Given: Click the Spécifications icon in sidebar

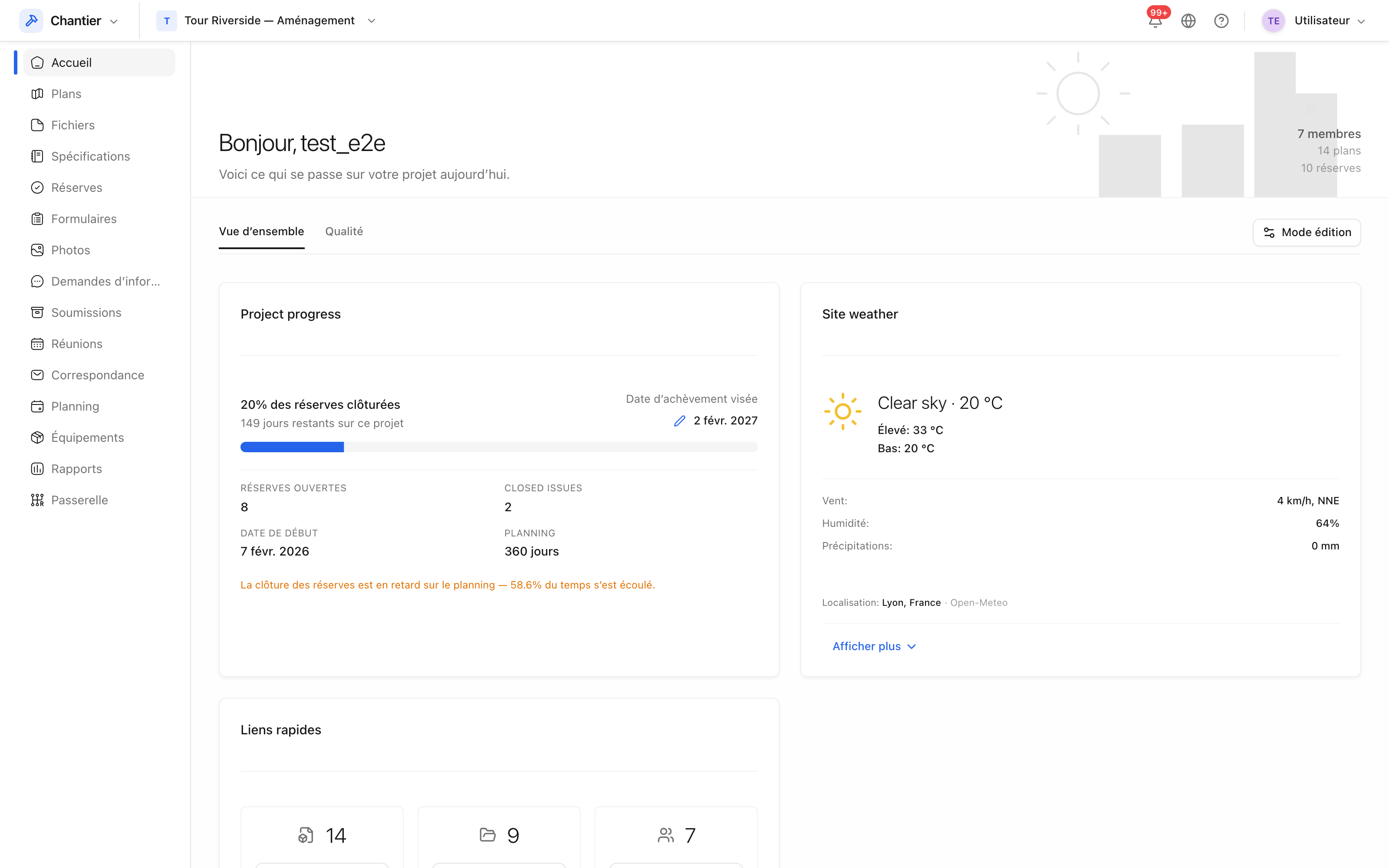Looking at the screenshot, I should pyautogui.click(x=37, y=156).
